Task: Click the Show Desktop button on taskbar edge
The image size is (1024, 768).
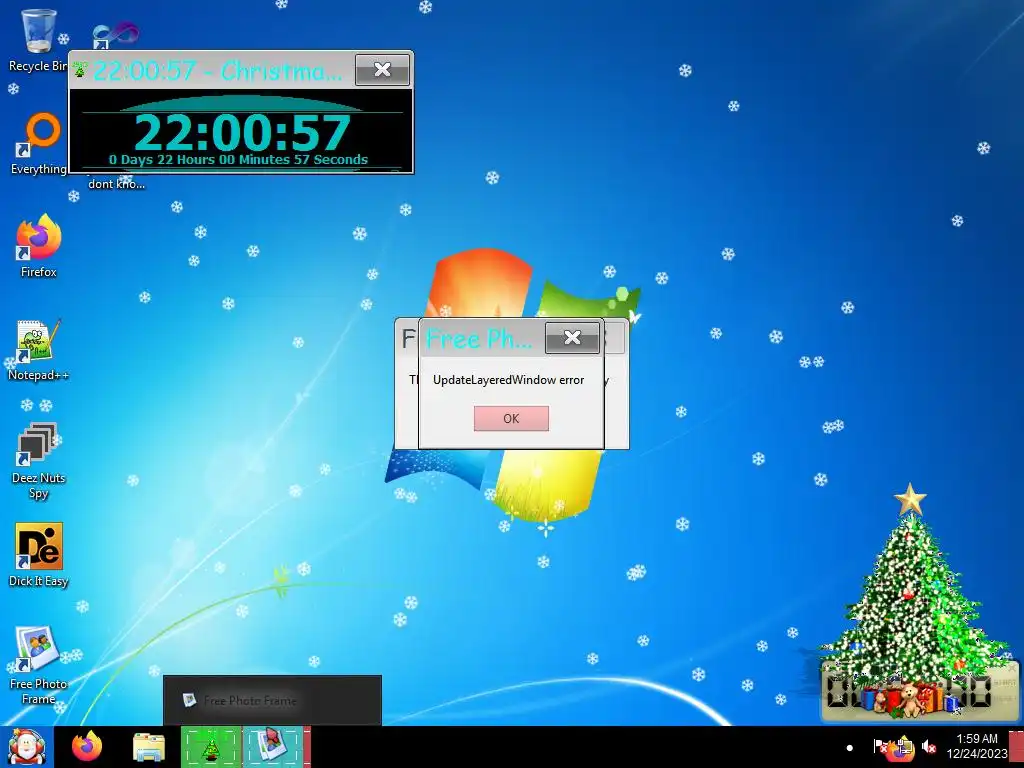Action: click(x=1016, y=747)
